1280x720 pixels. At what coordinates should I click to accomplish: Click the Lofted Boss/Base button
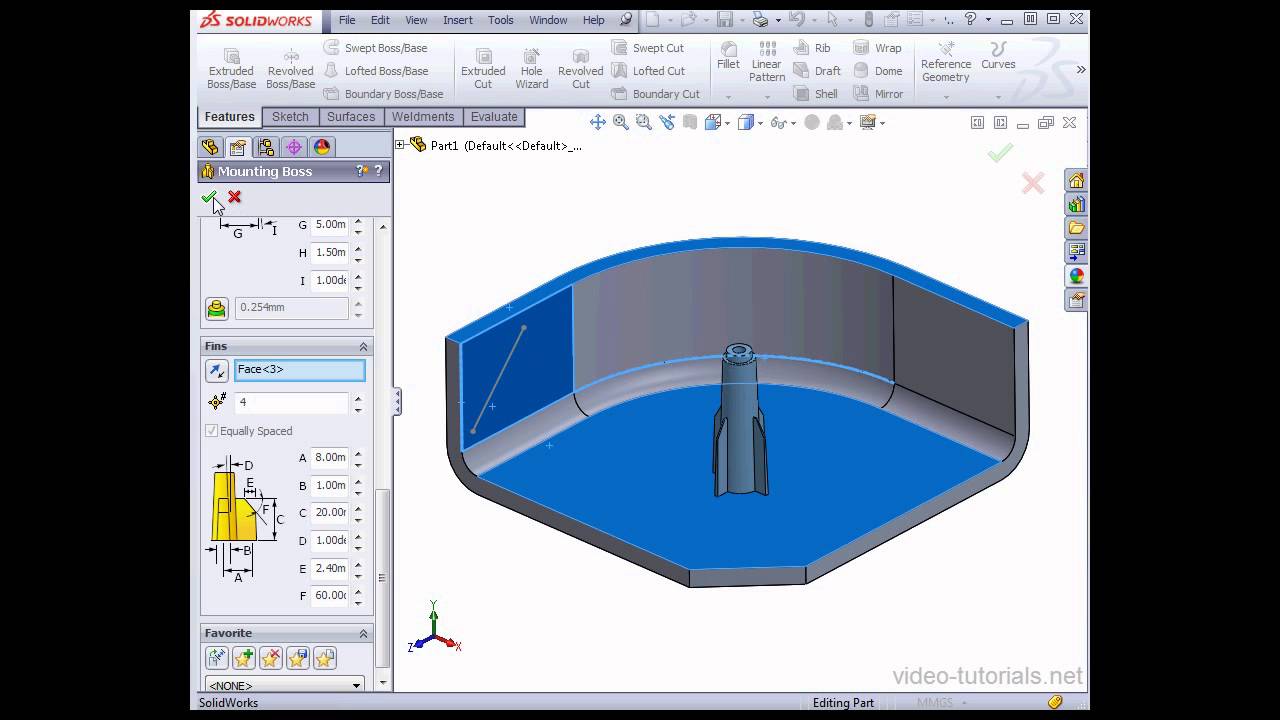click(x=376, y=71)
